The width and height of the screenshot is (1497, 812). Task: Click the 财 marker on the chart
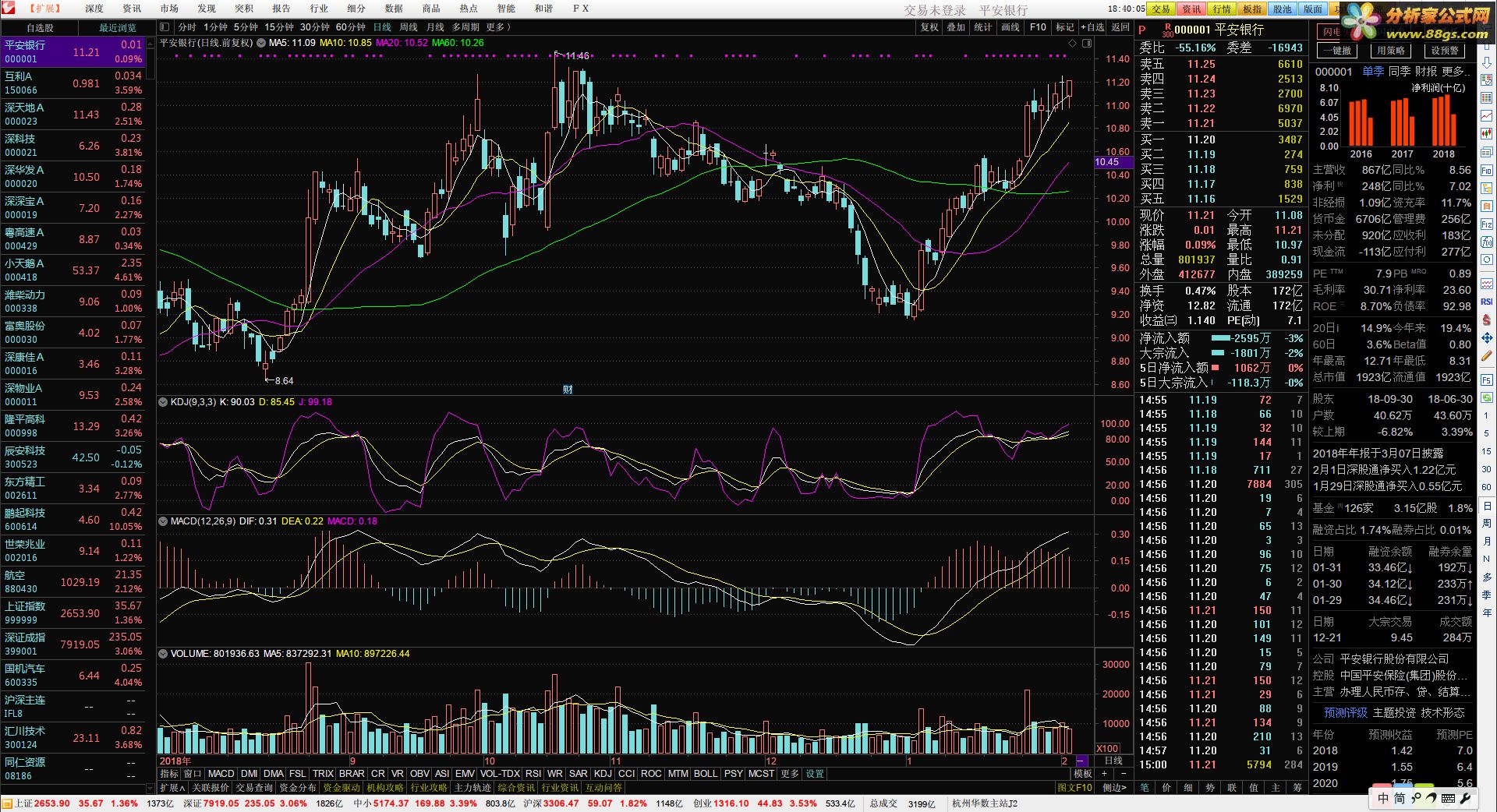[568, 389]
